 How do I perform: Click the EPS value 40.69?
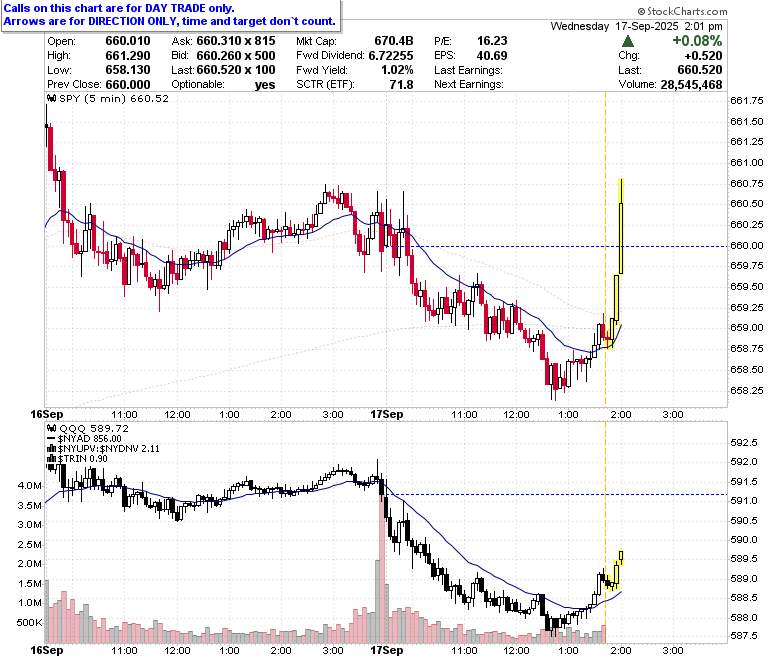(x=492, y=56)
